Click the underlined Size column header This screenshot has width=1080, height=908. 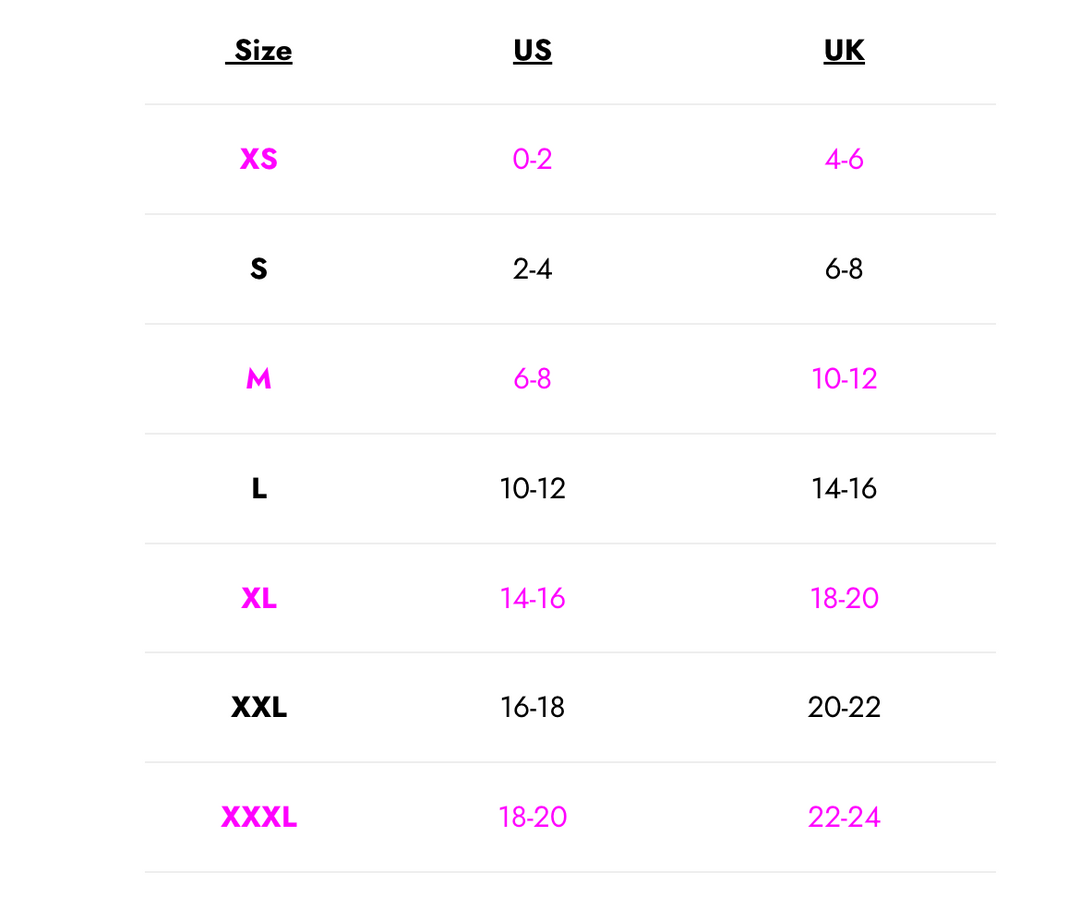(x=260, y=51)
